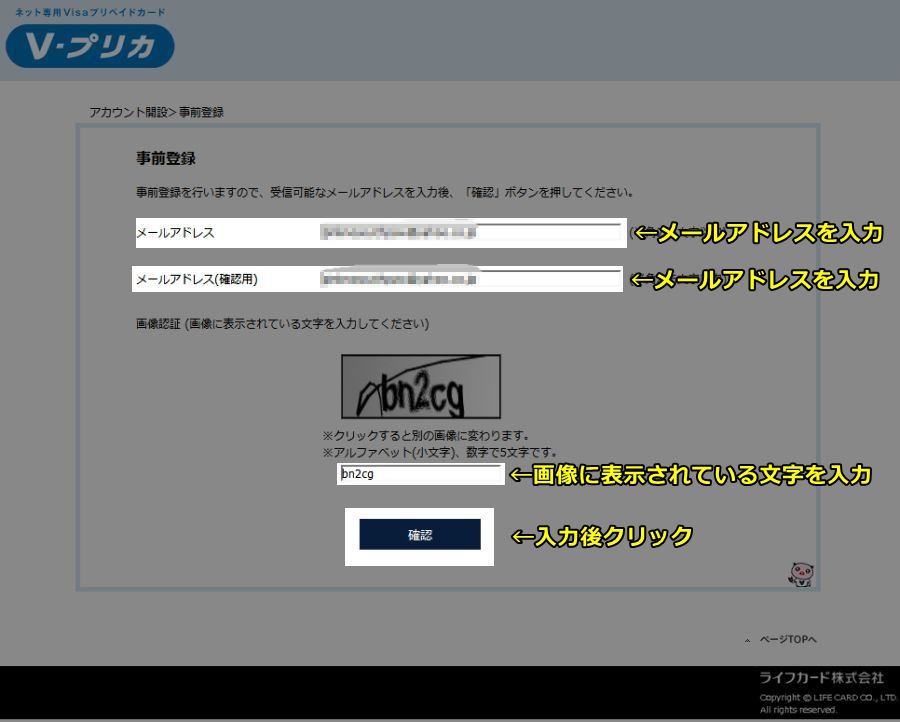Refresh the bn2cg captcha image

420,386
